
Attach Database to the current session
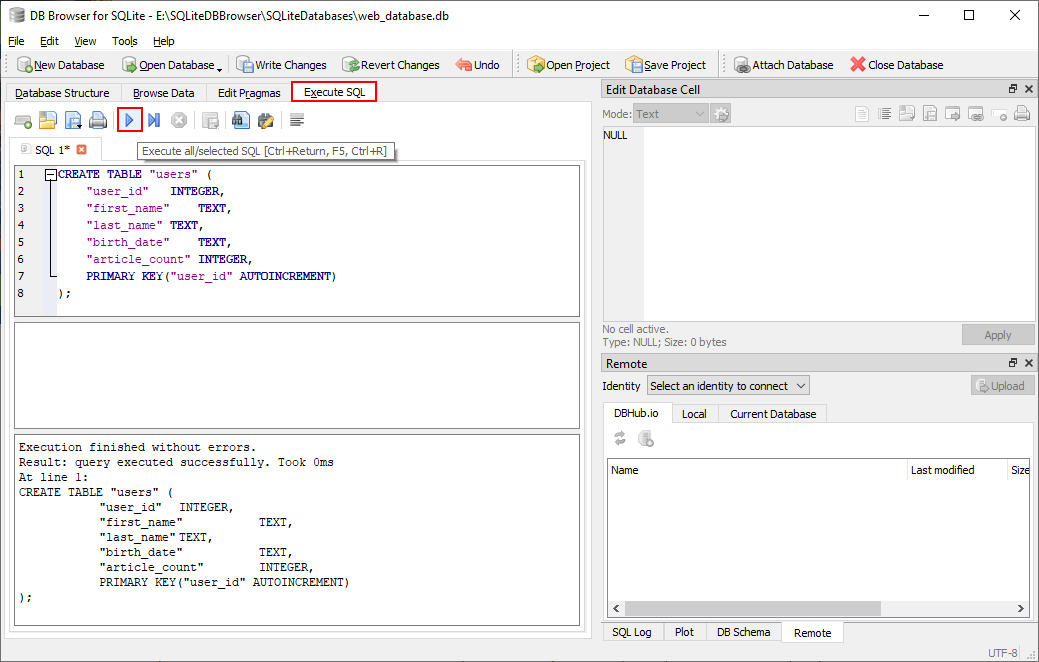pyautogui.click(x=783, y=64)
